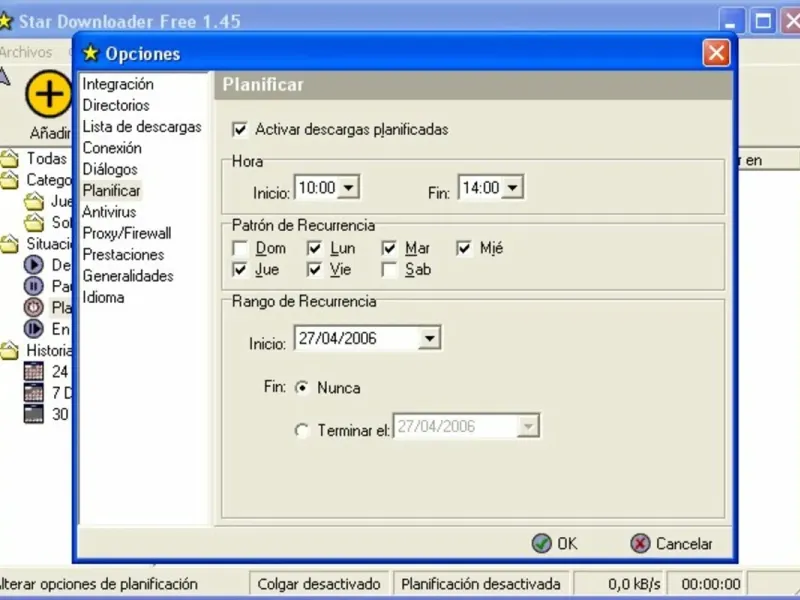Open the Hora Fin 14:00 dropdown

point(513,187)
